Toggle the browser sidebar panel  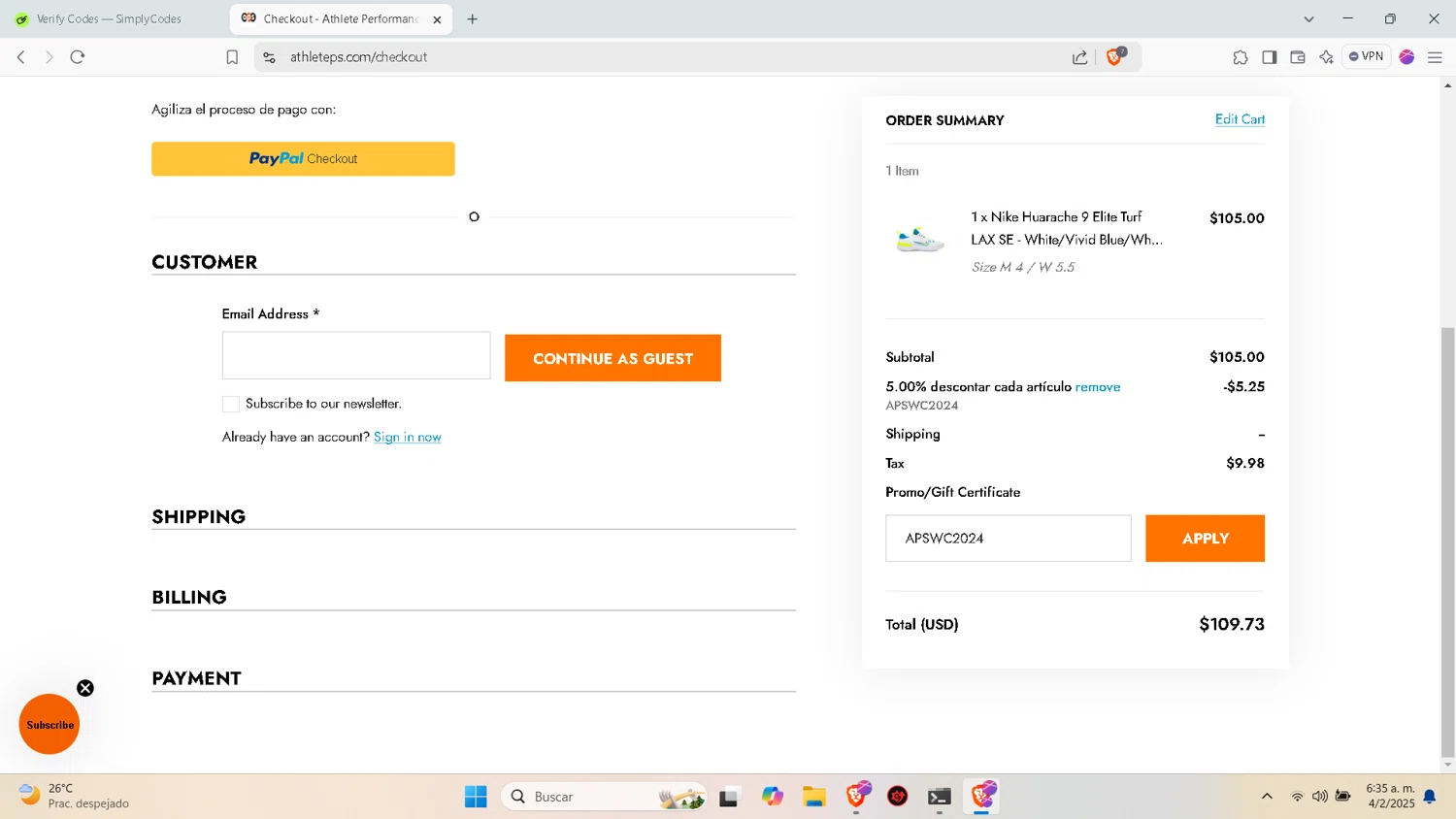(x=1269, y=57)
